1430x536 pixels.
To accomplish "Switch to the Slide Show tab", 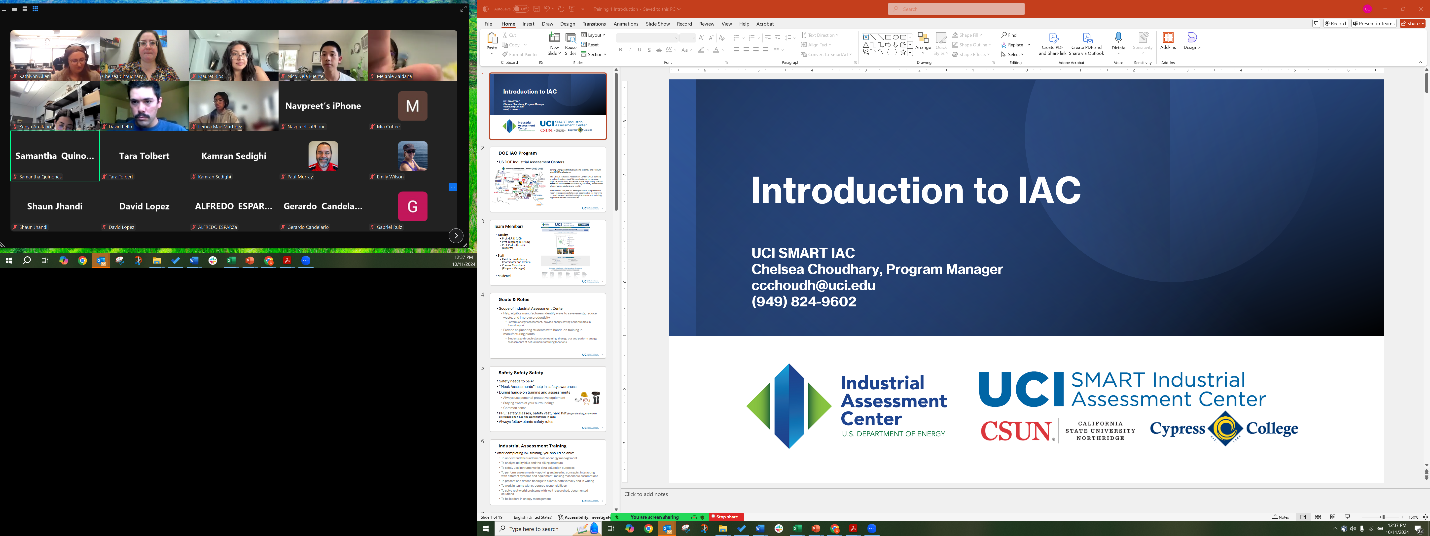I will tap(657, 24).
